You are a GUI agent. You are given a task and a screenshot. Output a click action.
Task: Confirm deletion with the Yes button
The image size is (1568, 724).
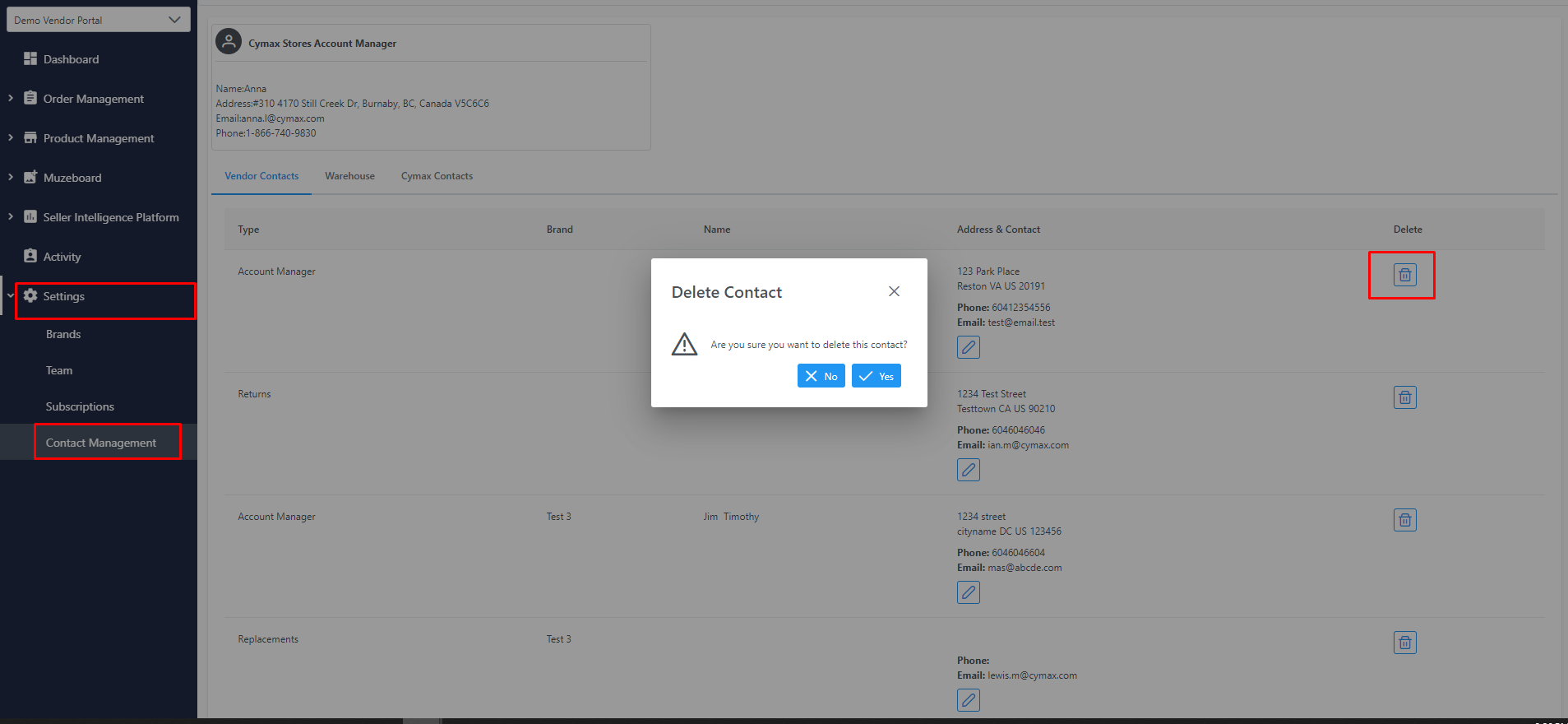click(x=877, y=376)
